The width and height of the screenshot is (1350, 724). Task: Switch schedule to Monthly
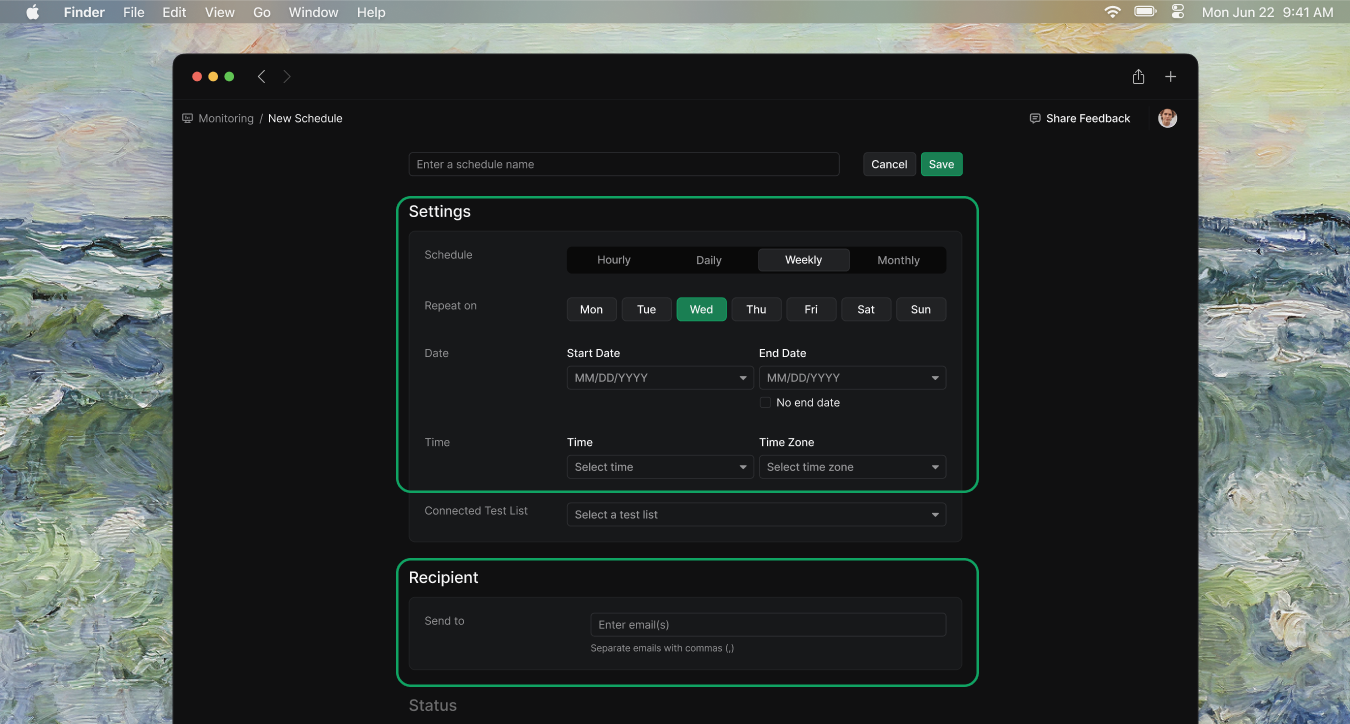898,260
